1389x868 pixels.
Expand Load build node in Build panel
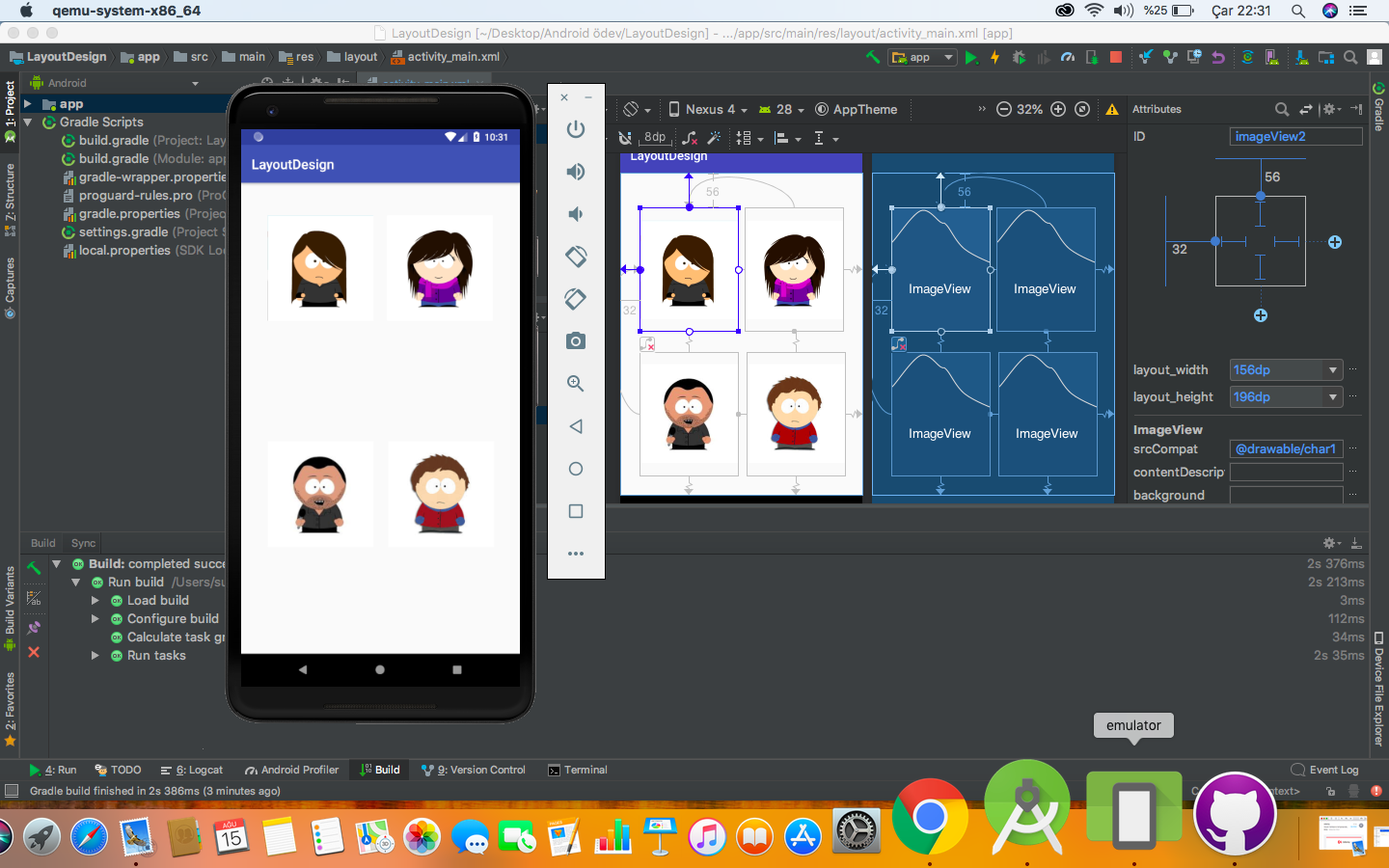tap(95, 601)
